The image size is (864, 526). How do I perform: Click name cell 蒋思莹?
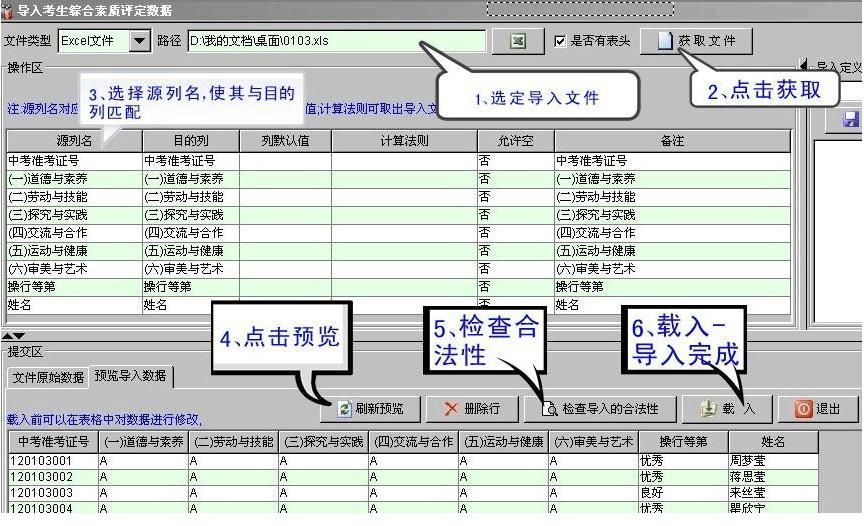pos(773,477)
